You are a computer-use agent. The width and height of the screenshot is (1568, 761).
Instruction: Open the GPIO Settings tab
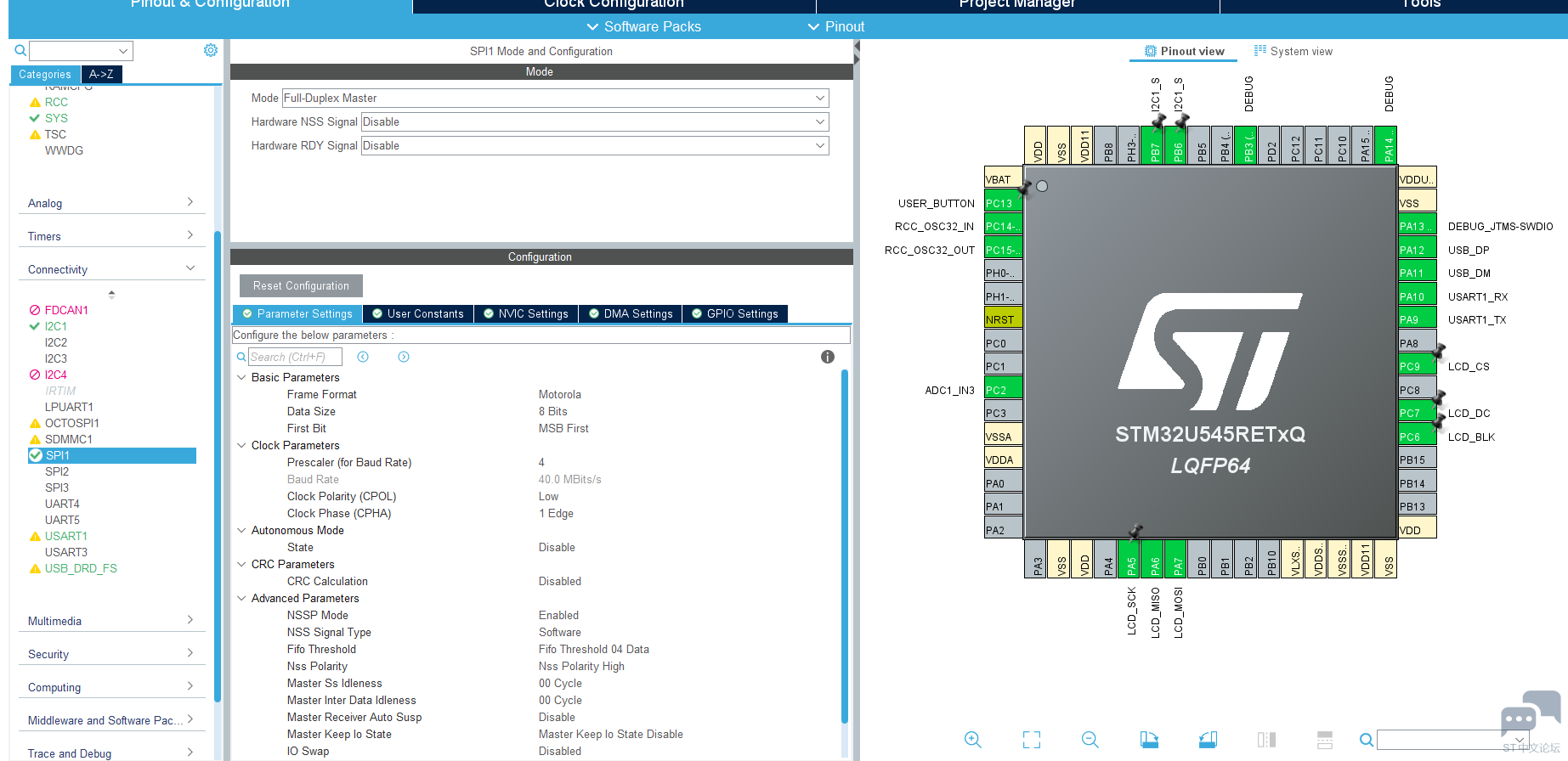click(735, 313)
